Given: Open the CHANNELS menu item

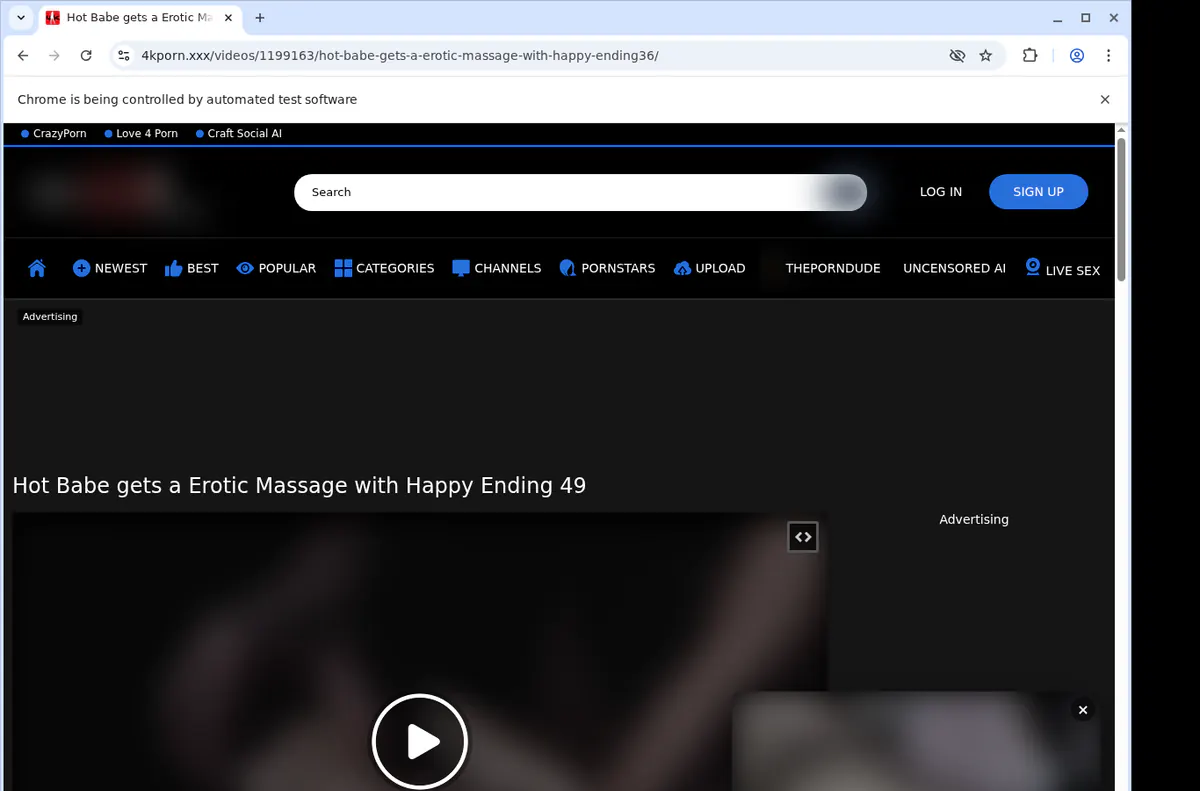Looking at the screenshot, I should 496,268.
